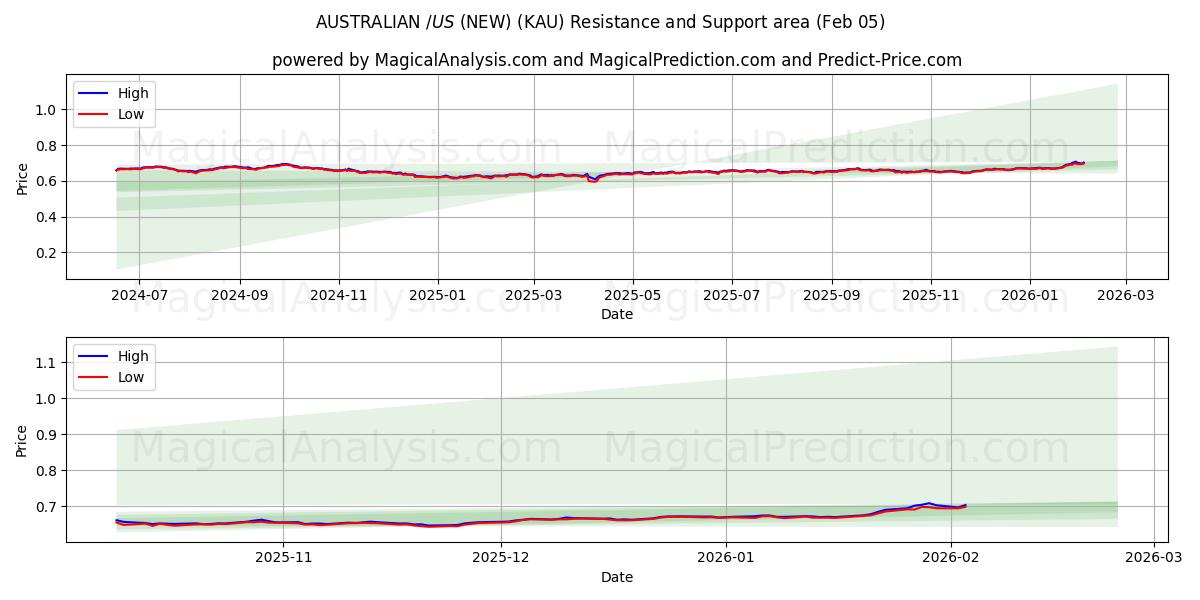Select the dip in the blue High line near 2025-04
This screenshot has height=600, width=1200.
pyautogui.click(x=592, y=180)
